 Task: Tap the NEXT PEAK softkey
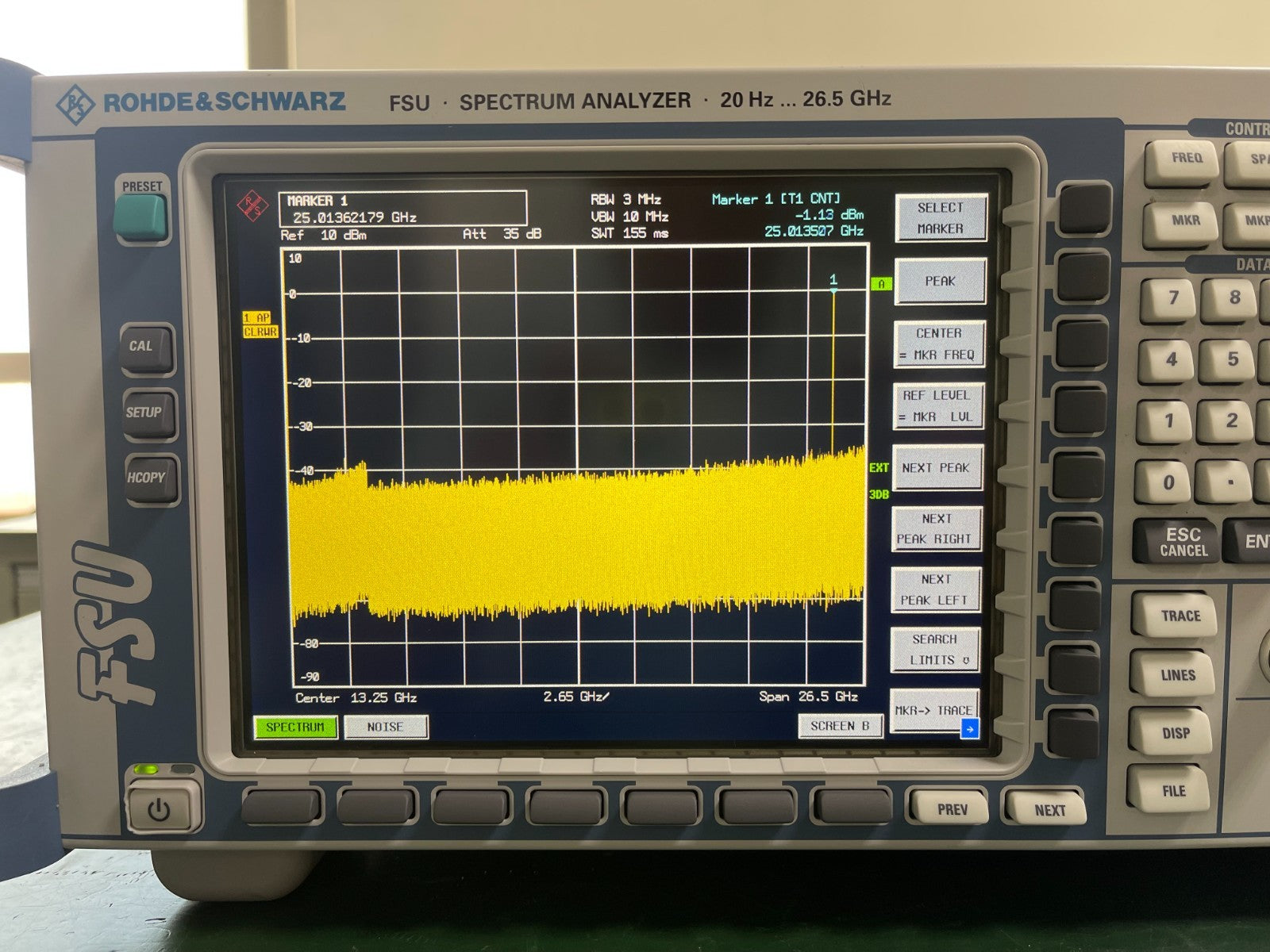tap(937, 468)
